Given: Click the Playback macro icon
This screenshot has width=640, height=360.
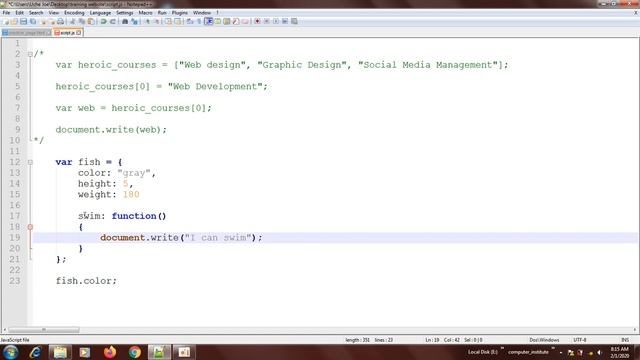Looking at the screenshot, I should point(276,21).
